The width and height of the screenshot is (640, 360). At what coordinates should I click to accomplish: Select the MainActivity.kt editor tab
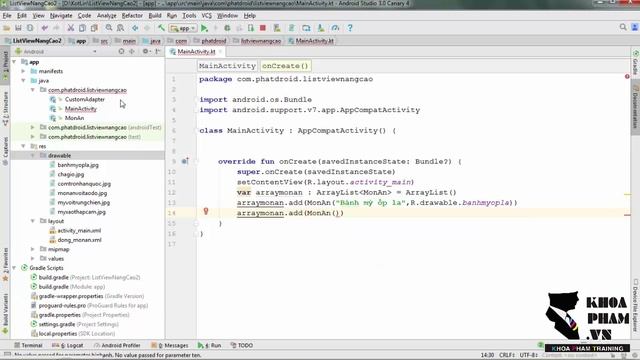click(196, 52)
